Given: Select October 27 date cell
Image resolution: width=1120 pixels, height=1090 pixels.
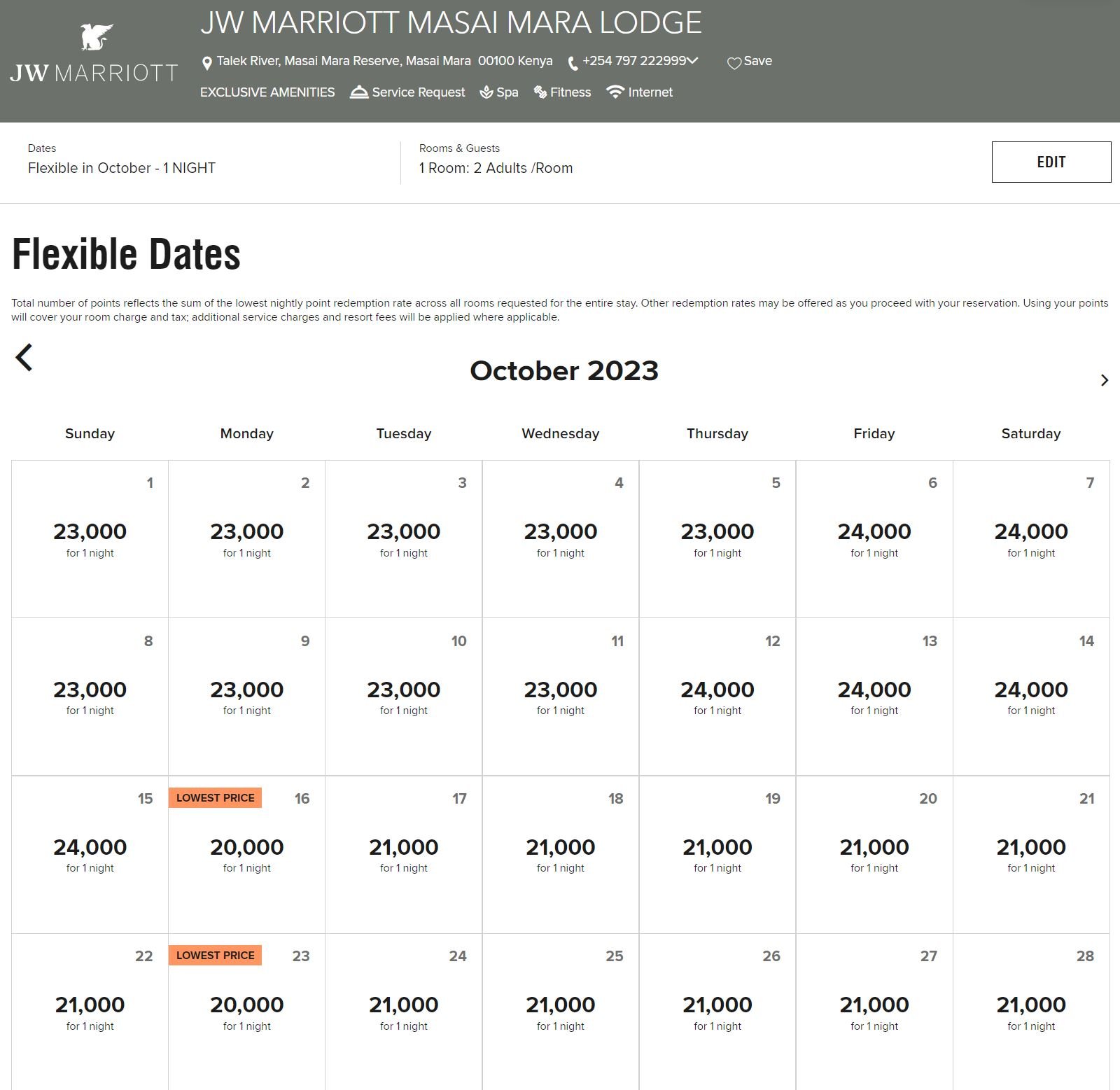Looking at the screenshot, I should click(x=874, y=1012).
